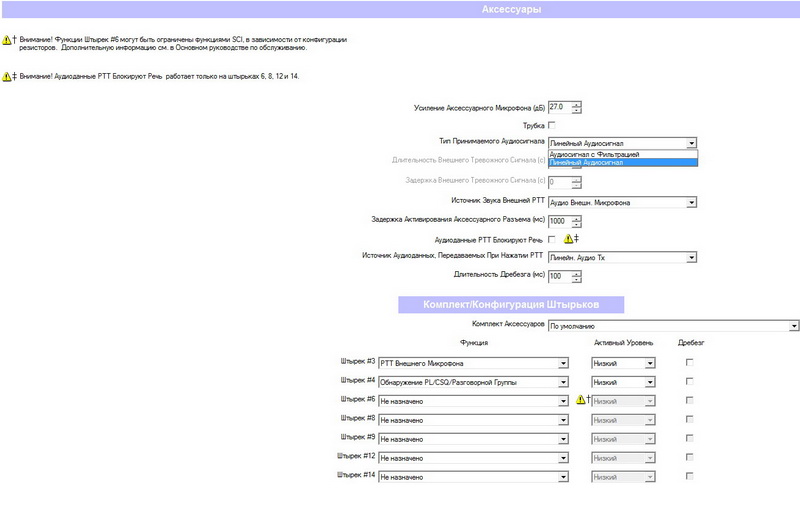This screenshot has width=800, height=511.
Task: Open Функция dropdown for Штырек #4
Action: [x=563, y=382]
